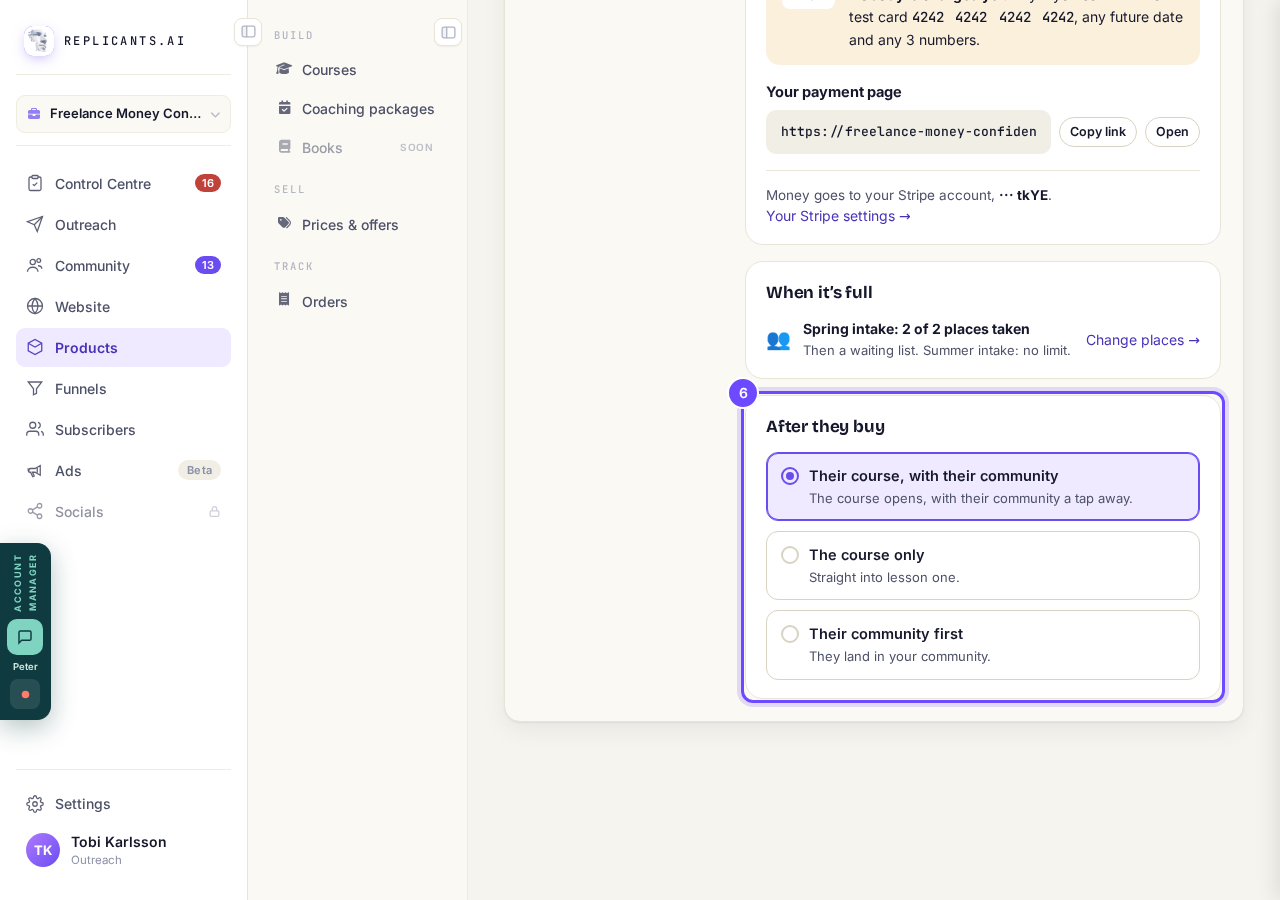This screenshot has height=900, width=1280.
Task: Go to Control Centre in the sidebar
Action: tap(123, 183)
